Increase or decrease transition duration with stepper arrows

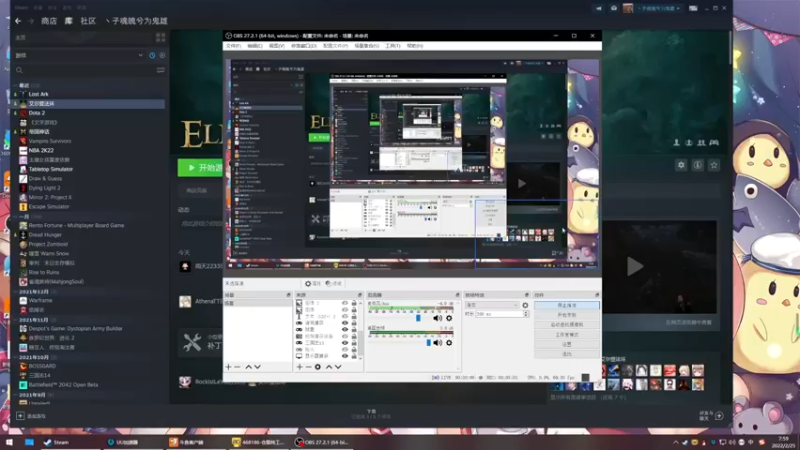coord(526,314)
